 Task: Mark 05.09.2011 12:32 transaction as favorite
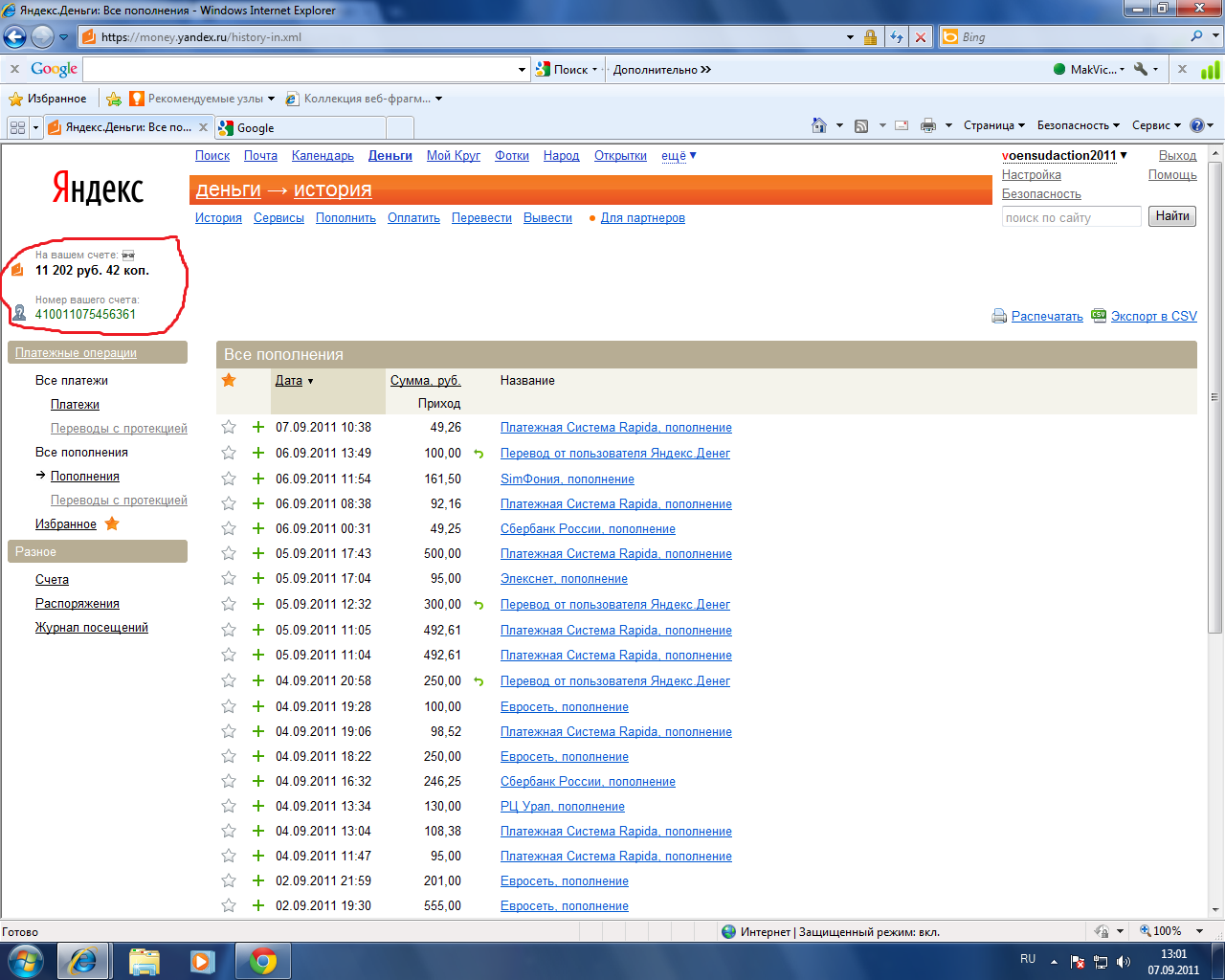pos(228,604)
